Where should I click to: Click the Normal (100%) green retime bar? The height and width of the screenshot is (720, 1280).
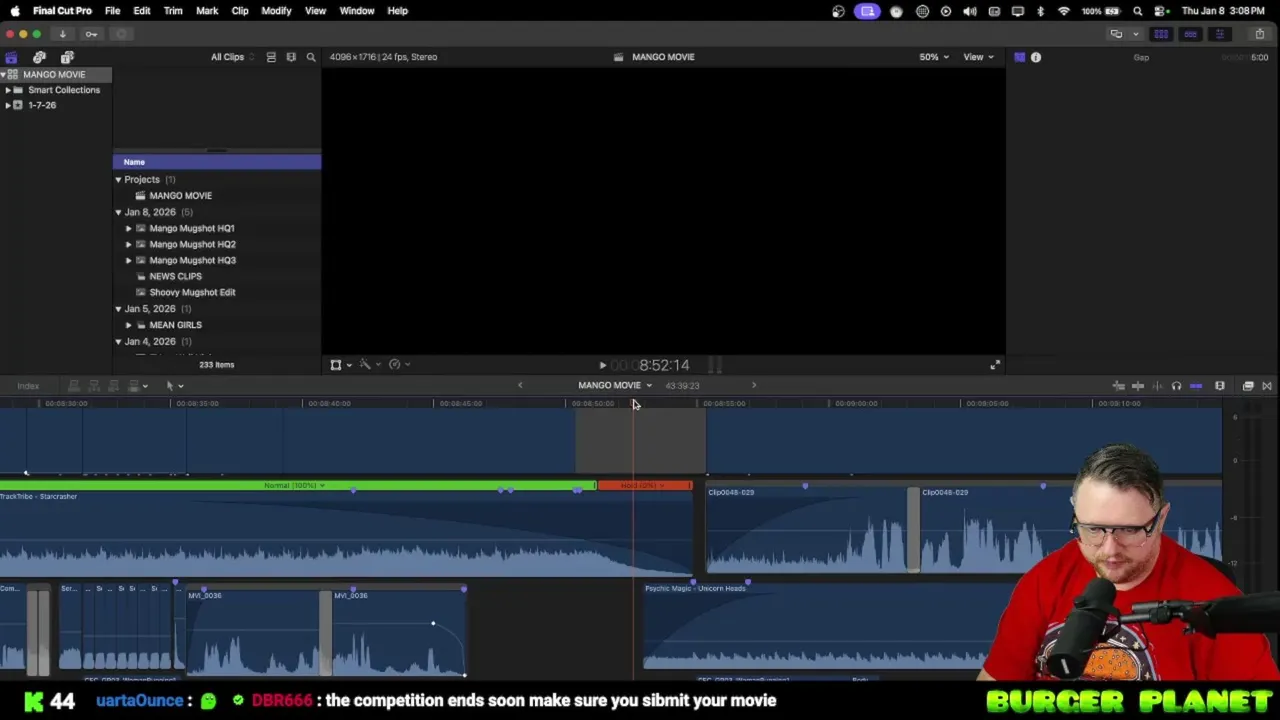pos(298,486)
